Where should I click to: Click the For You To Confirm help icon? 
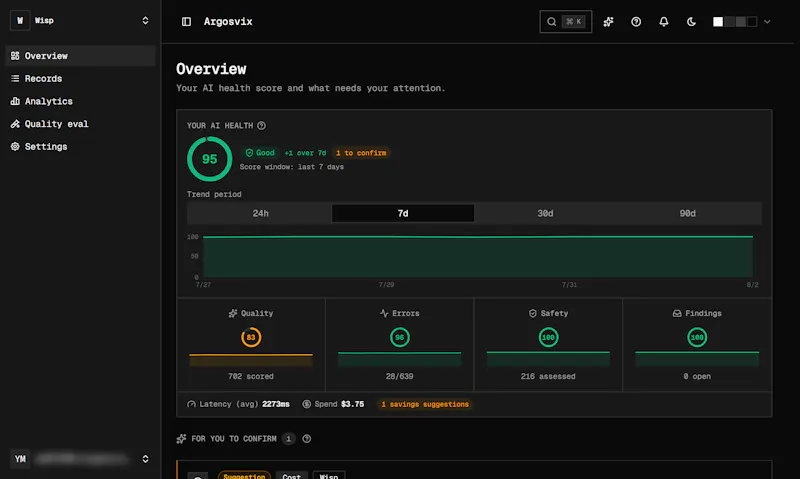(x=307, y=439)
